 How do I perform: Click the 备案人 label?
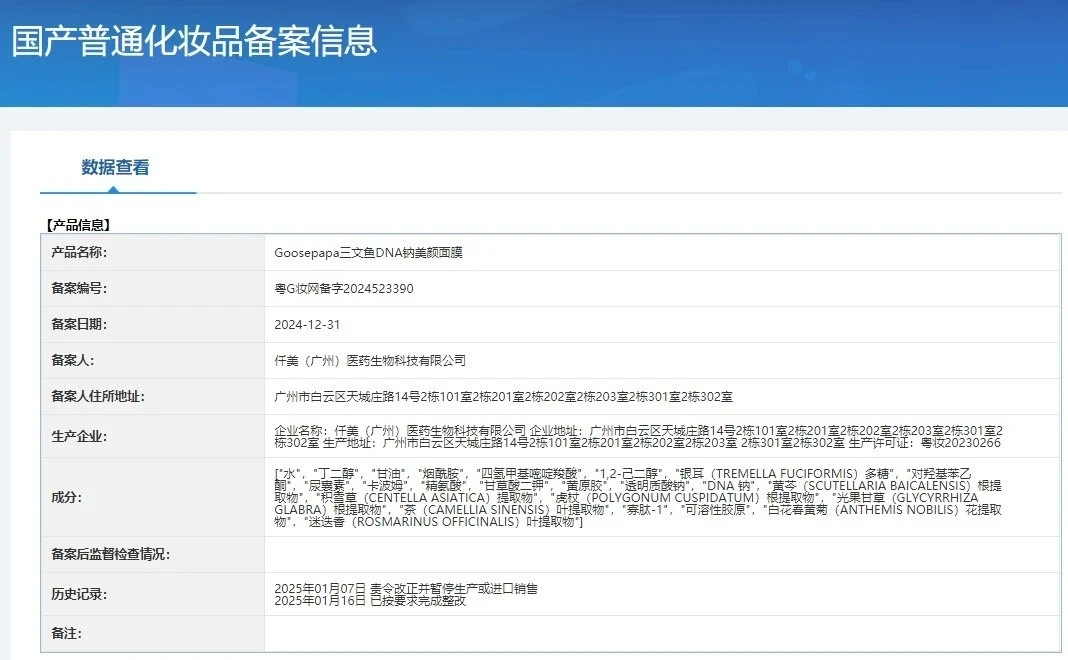[x=73, y=360]
